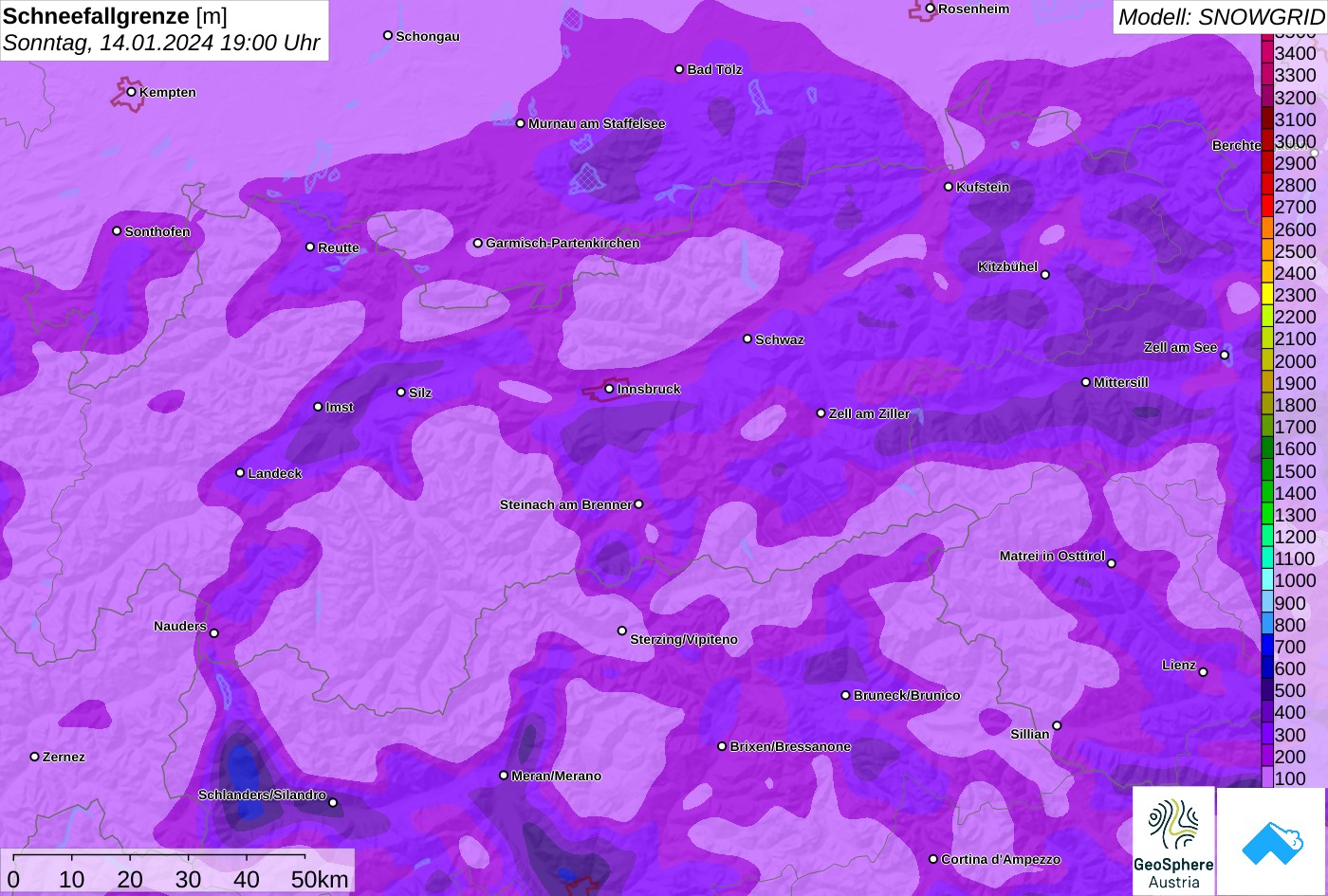Click the '500' legend value
Image resolution: width=1328 pixels, height=896 pixels.
click(x=1290, y=690)
